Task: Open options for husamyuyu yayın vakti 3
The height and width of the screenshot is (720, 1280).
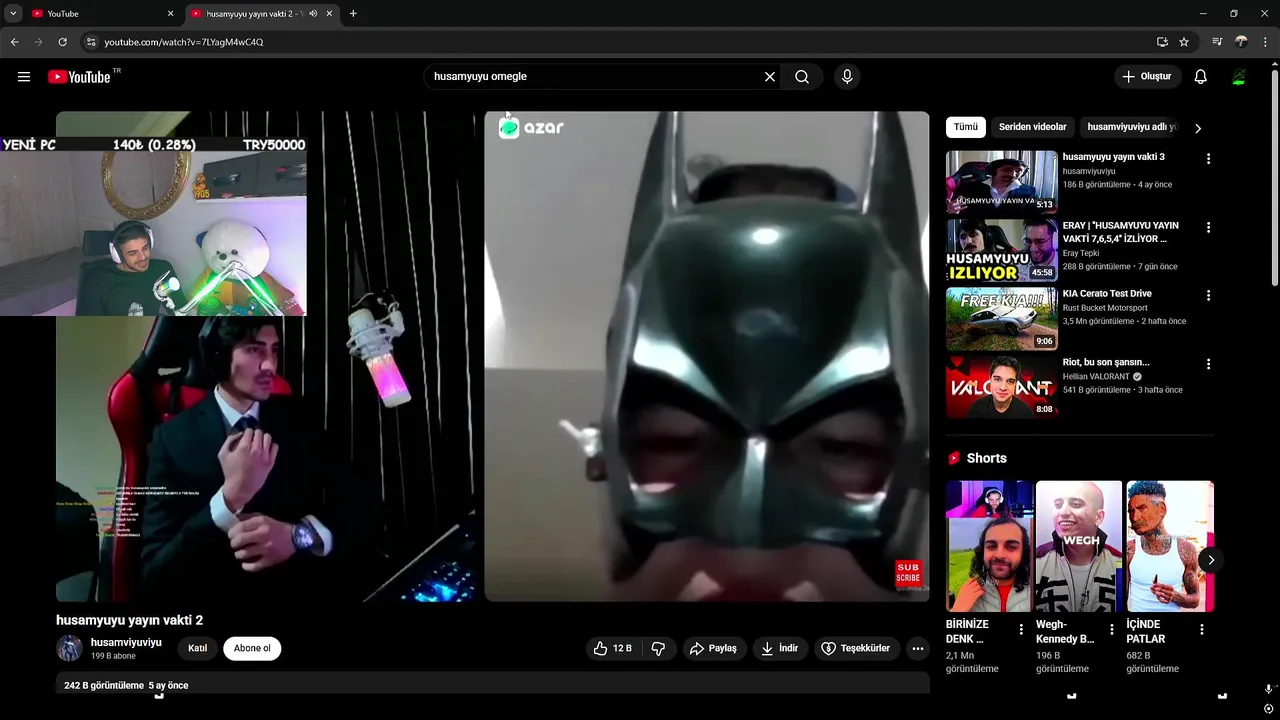Action: point(1208,159)
